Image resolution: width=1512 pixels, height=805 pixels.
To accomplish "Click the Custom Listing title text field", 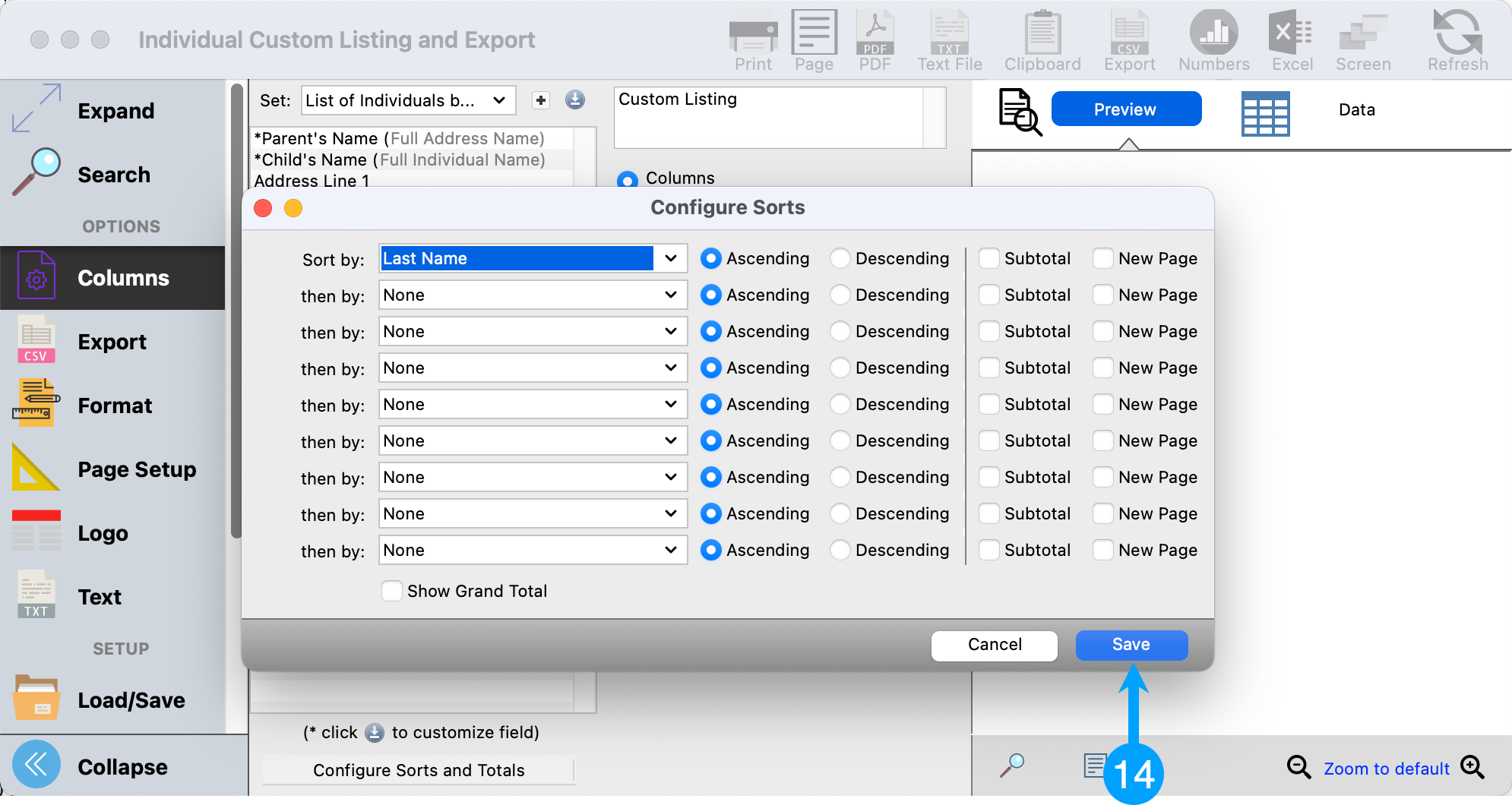I will pyautogui.click(x=769, y=117).
